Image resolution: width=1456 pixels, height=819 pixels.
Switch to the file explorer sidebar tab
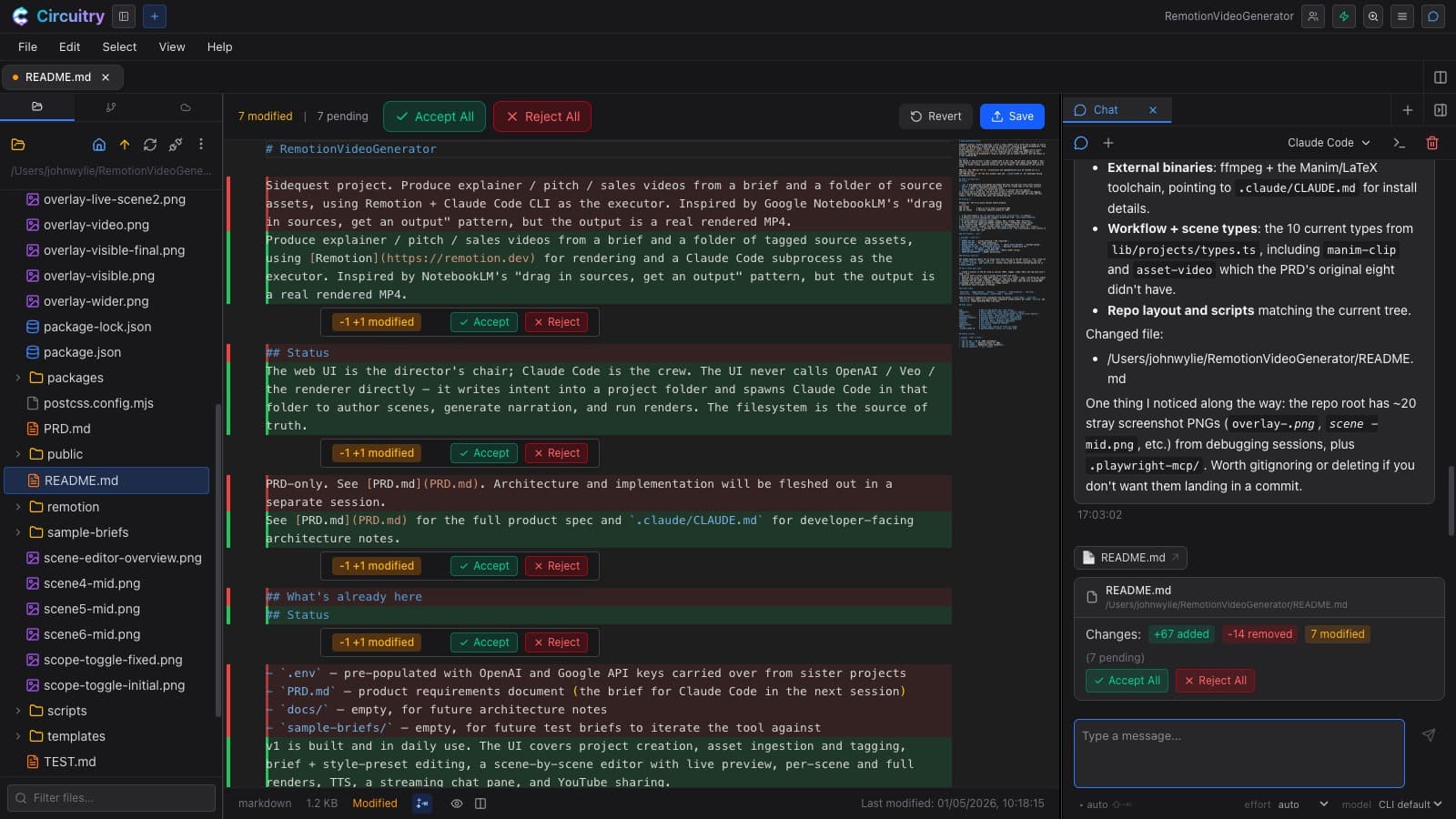click(x=37, y=106)
